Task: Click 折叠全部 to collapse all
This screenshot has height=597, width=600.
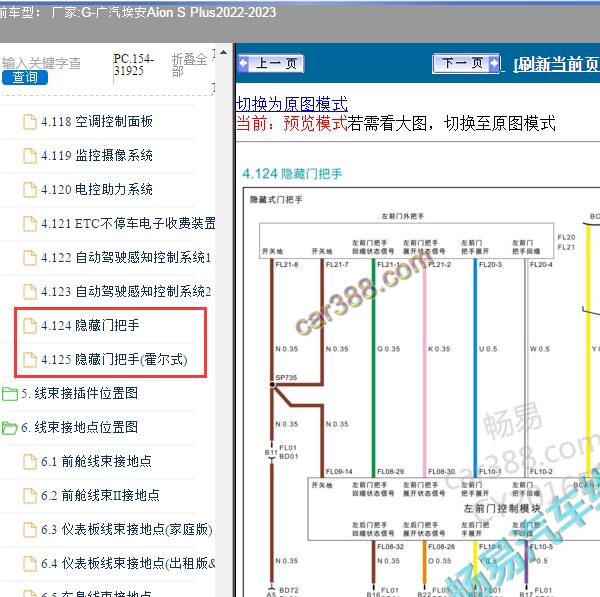Action: tap(189, 65)
